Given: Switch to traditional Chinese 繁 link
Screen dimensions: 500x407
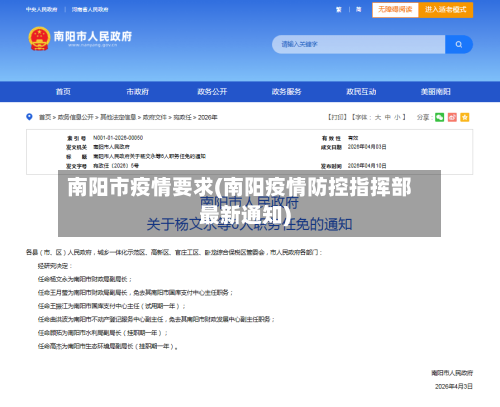Looking at the screenshot, I should coord(339,10).
